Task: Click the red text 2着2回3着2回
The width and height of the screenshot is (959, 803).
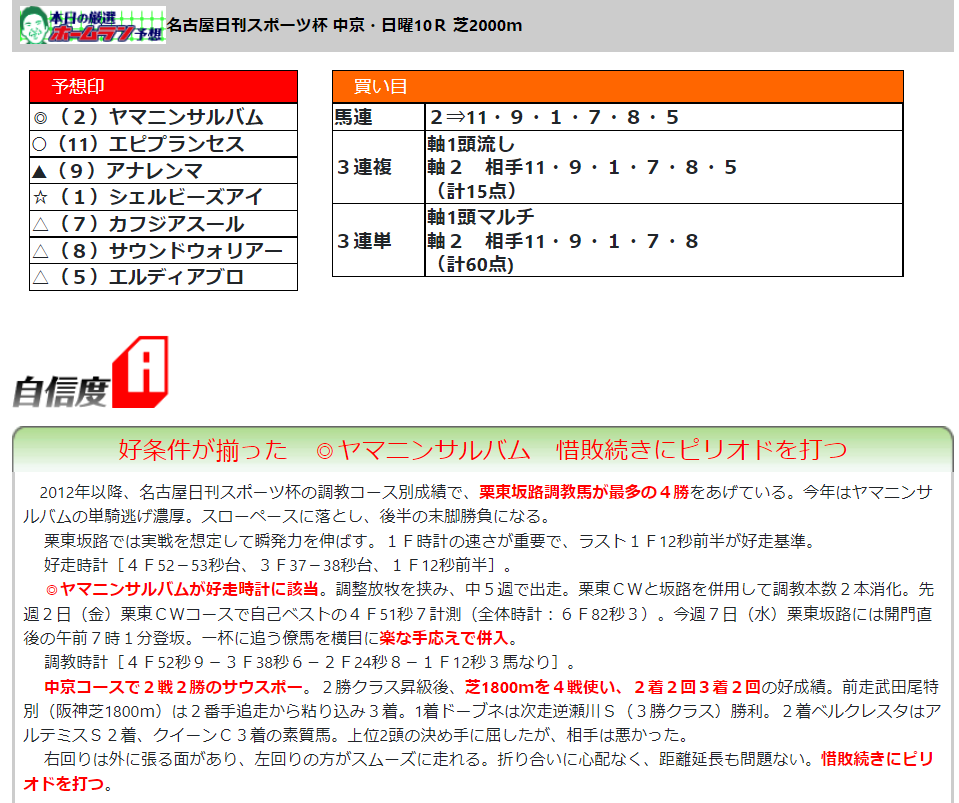Action: pos(697,687)
